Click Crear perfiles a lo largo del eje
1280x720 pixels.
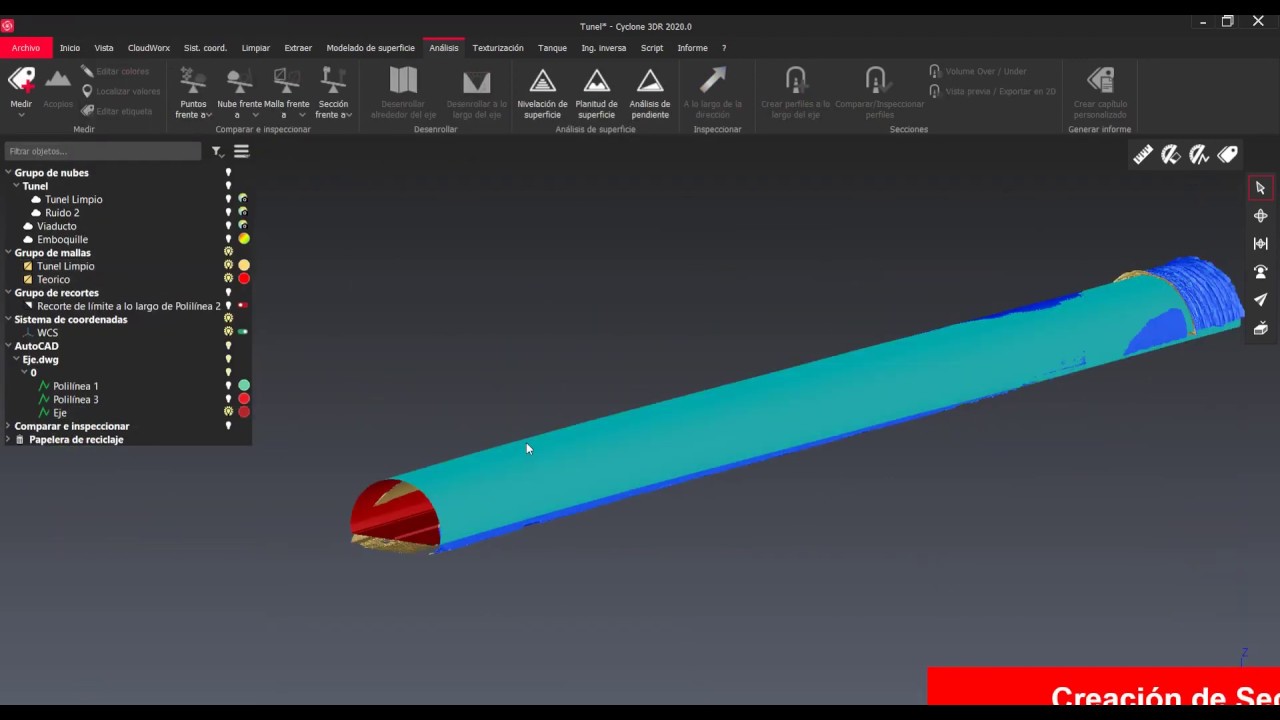pos(795,92)
